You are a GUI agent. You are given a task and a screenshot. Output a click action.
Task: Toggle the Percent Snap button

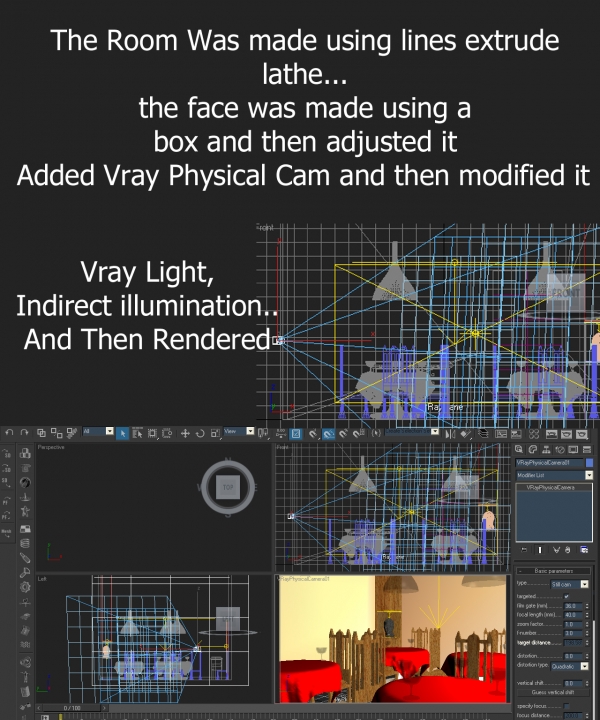pyautogui.click(x=343, y=433)
